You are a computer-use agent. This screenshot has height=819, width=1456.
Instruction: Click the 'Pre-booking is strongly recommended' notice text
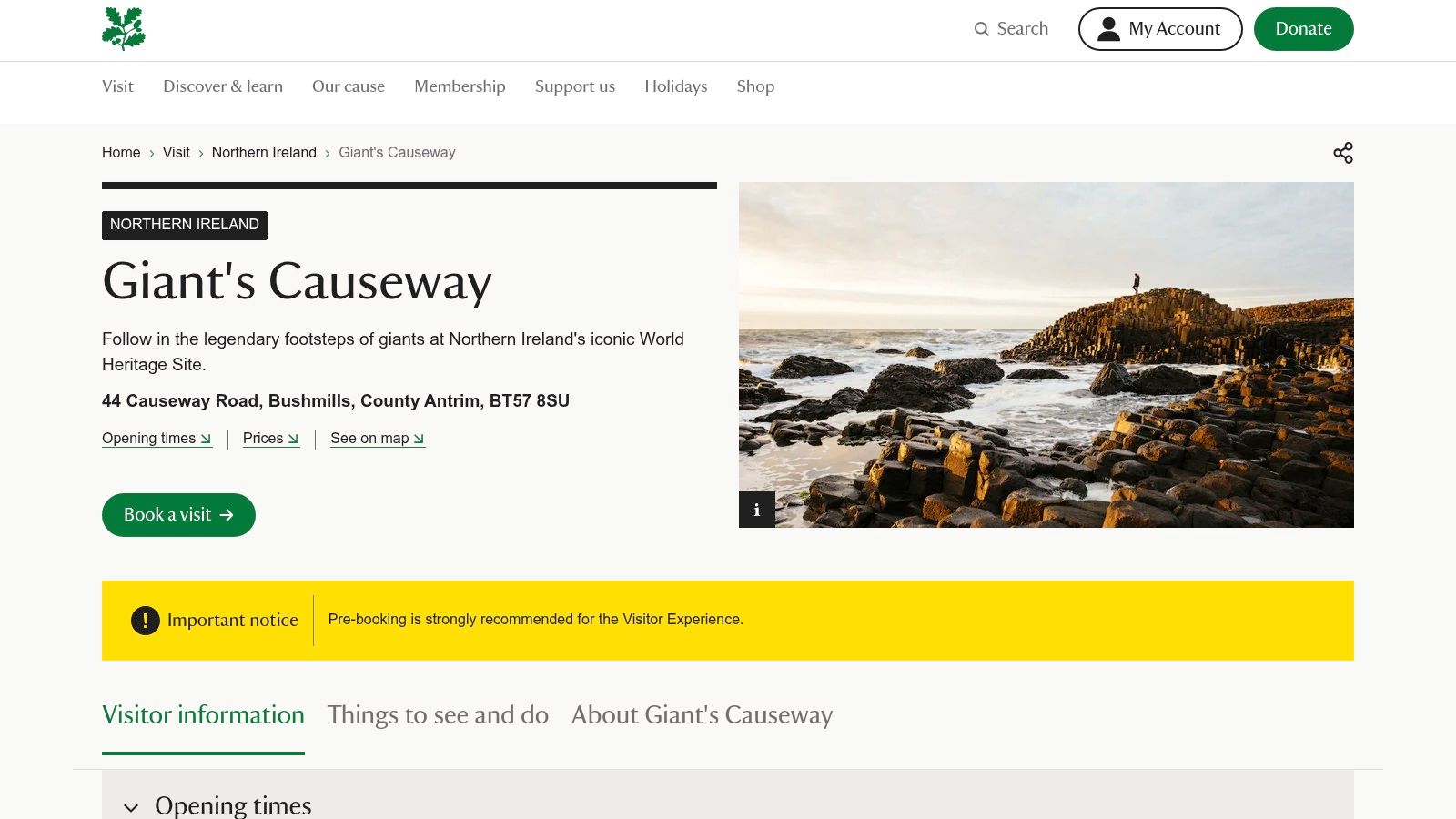536,620
